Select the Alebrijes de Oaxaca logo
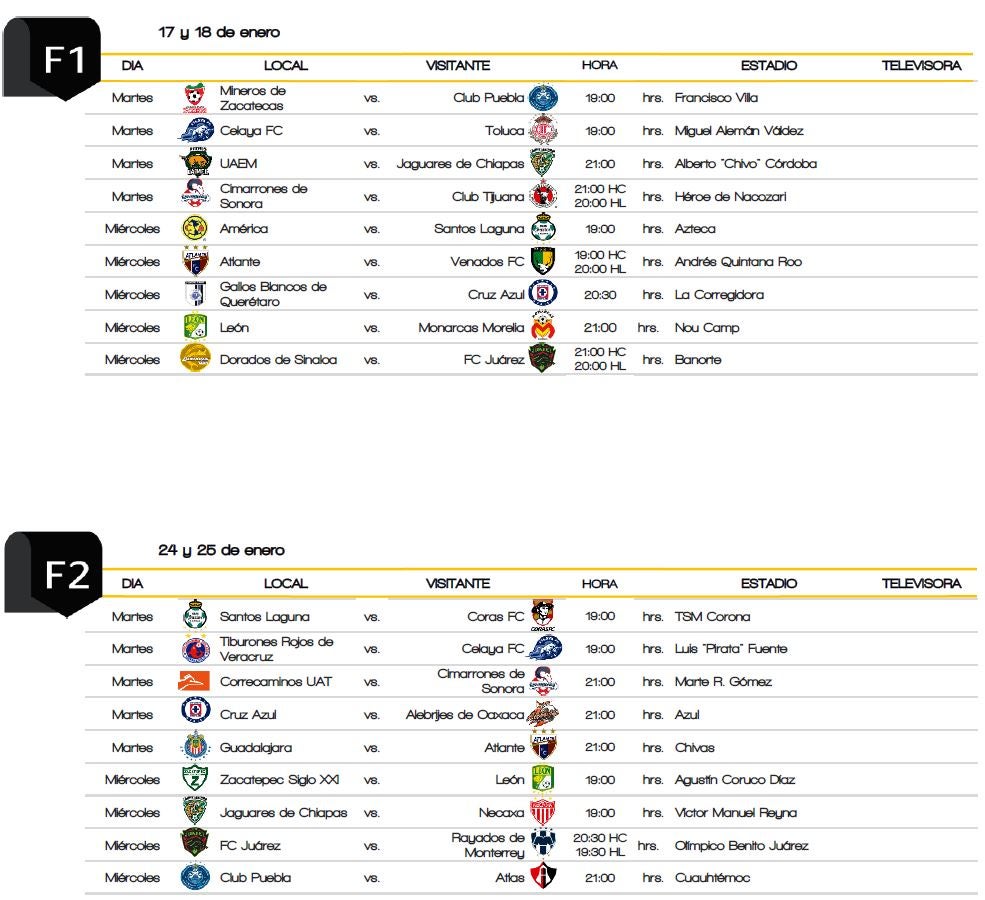The height and width of the screenshot is (900, 985). pyautogui.click(x=543, y=714)
